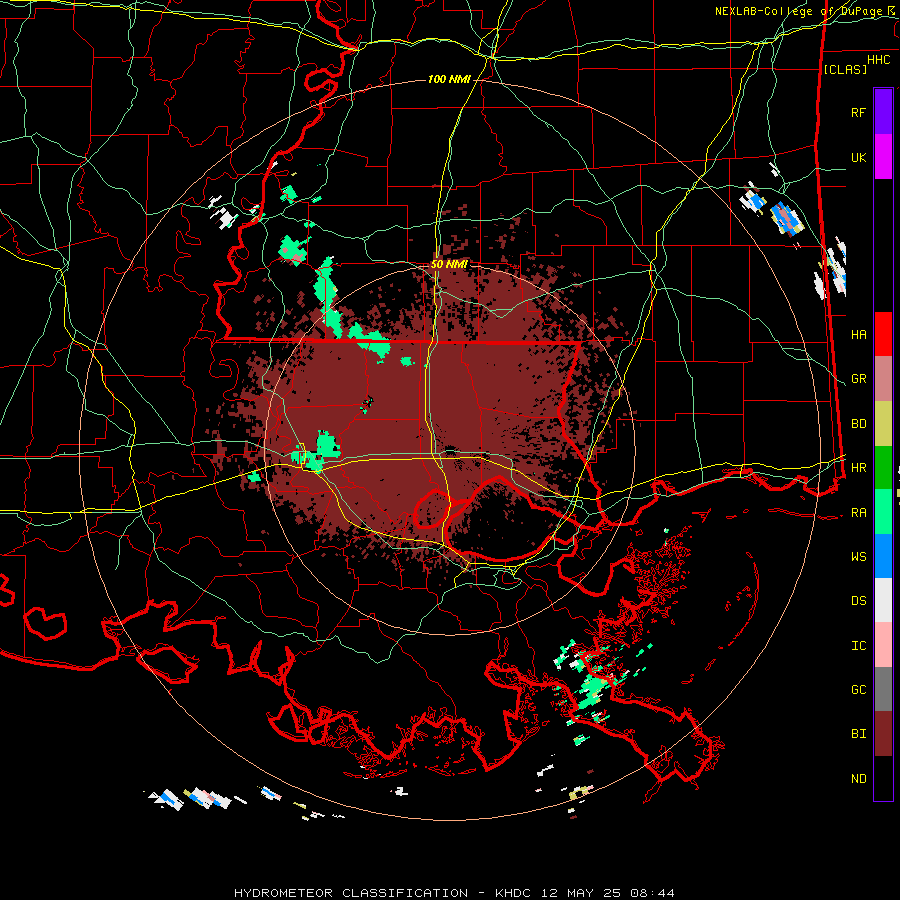Click the KHDC radar site identifier
Image resolution: width=900 pixels, height=900 pixels.
tap(514, 893)
